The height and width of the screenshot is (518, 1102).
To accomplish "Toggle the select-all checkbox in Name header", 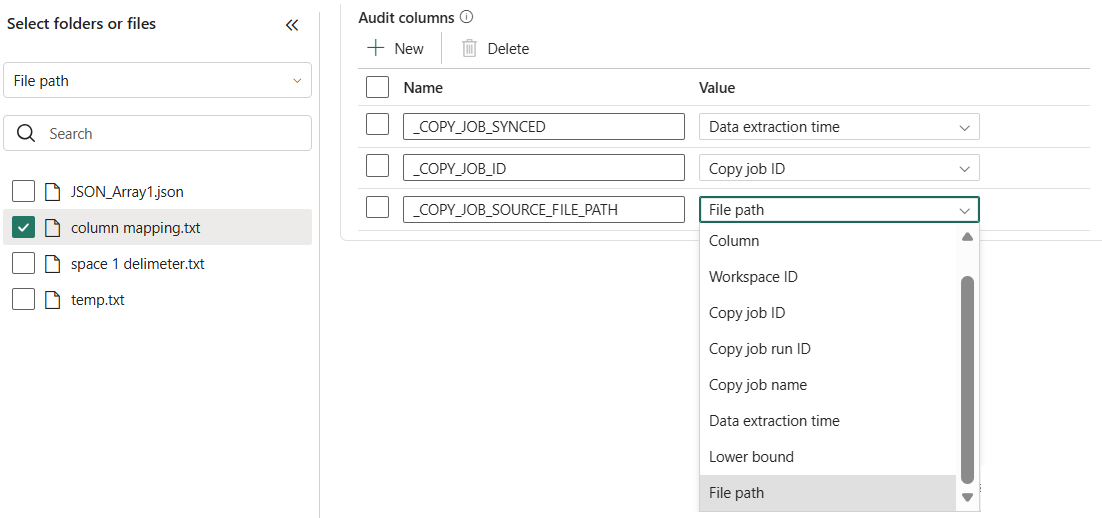I will click(377, 87).
